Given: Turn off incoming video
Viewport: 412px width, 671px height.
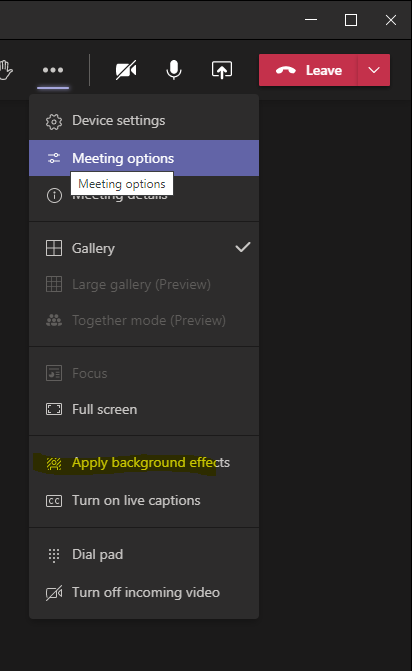Looking at the screenshot, I should click(144, 593).
